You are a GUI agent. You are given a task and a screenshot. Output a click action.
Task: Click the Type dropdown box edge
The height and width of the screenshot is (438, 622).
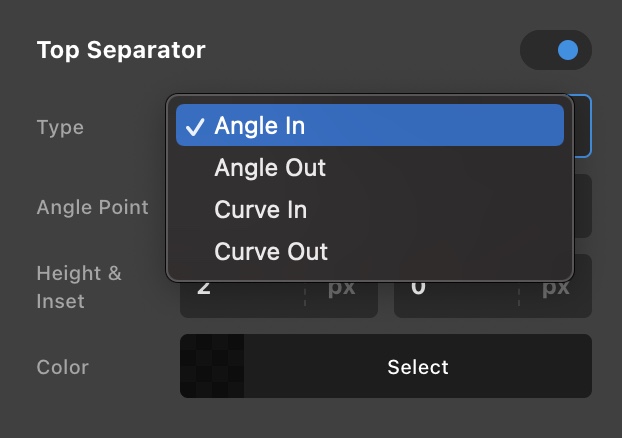click(583, 126)
